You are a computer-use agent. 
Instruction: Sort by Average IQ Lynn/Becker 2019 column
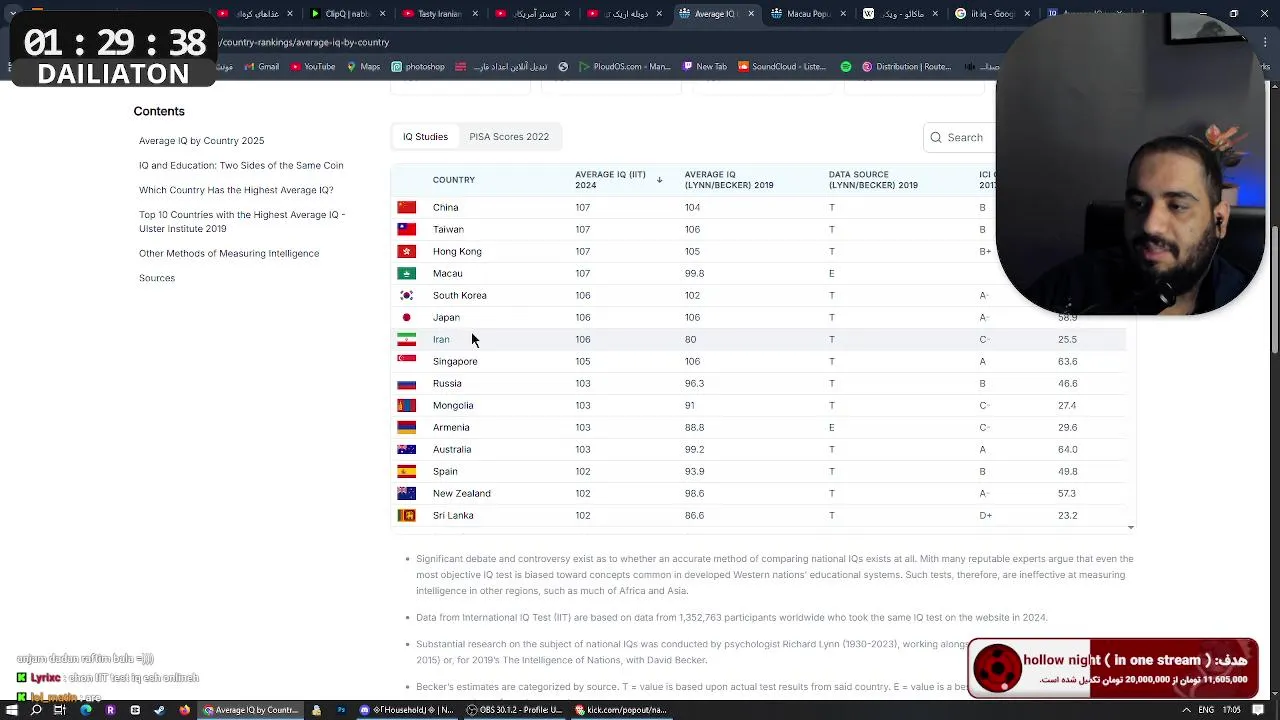click(729, 180)
